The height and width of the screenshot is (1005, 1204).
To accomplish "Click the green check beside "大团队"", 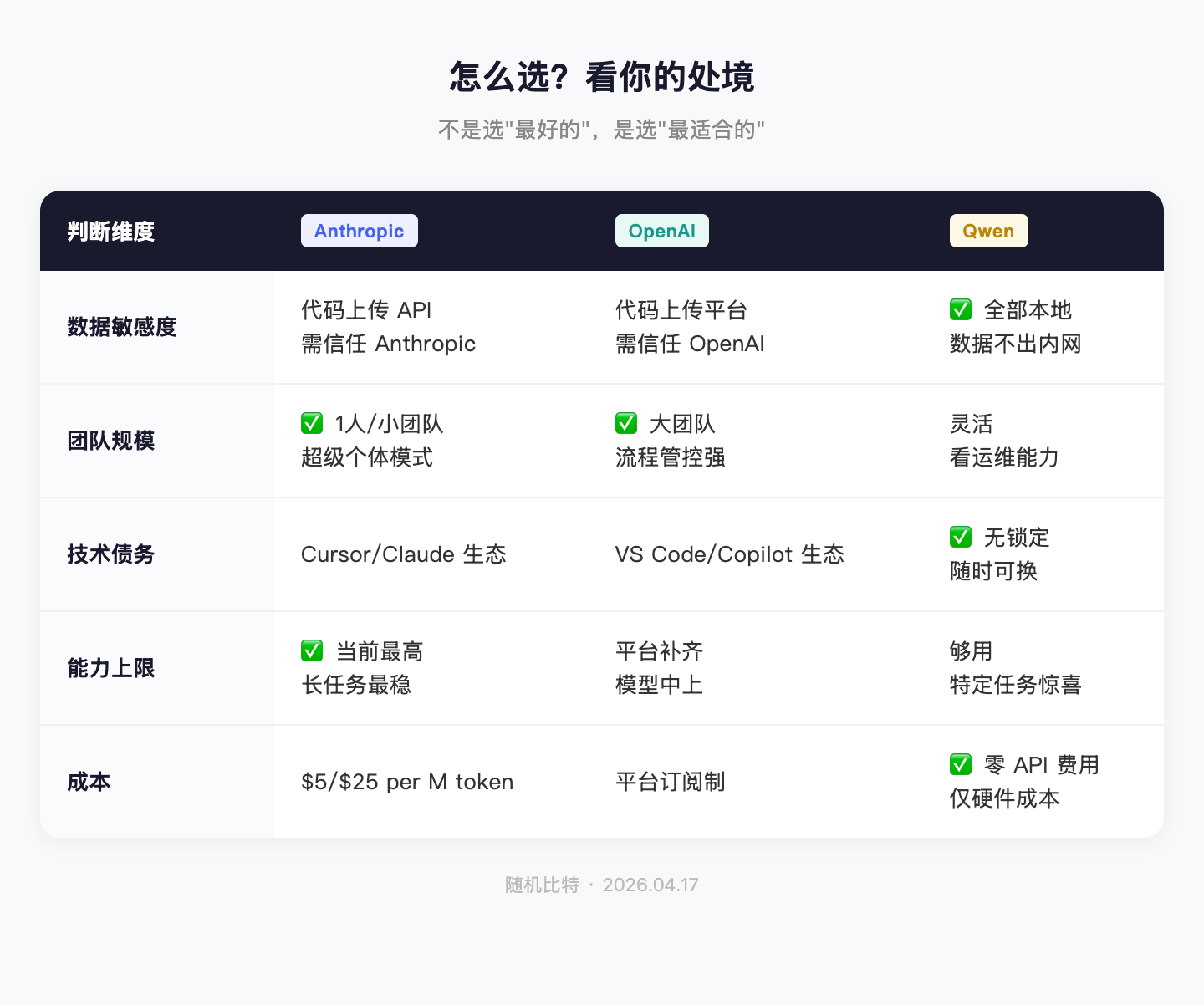I will click(626, 424).
